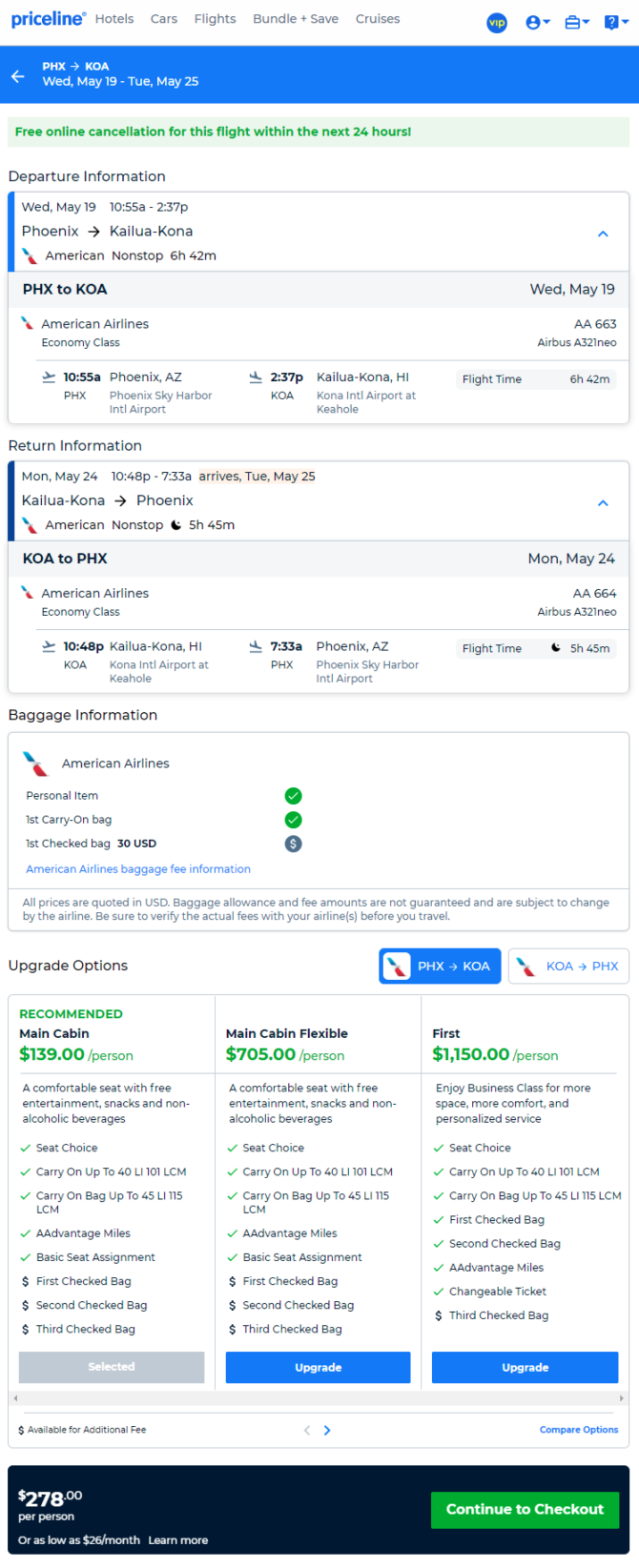
Task: Open American Airlines baggage fee information link
Action: click(x=138, y=869)
